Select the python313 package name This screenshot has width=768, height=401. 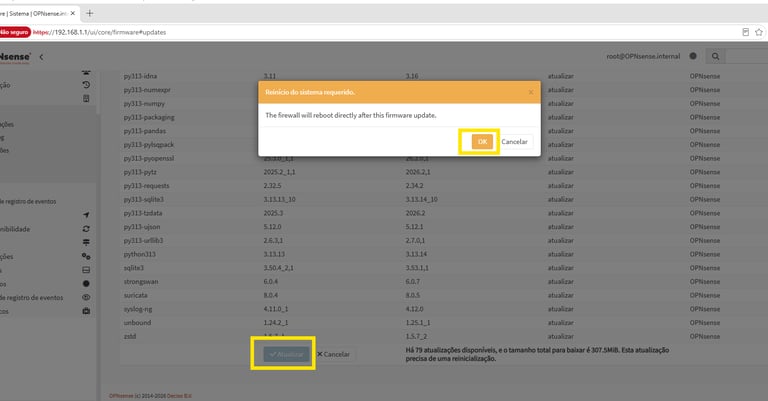140,254
